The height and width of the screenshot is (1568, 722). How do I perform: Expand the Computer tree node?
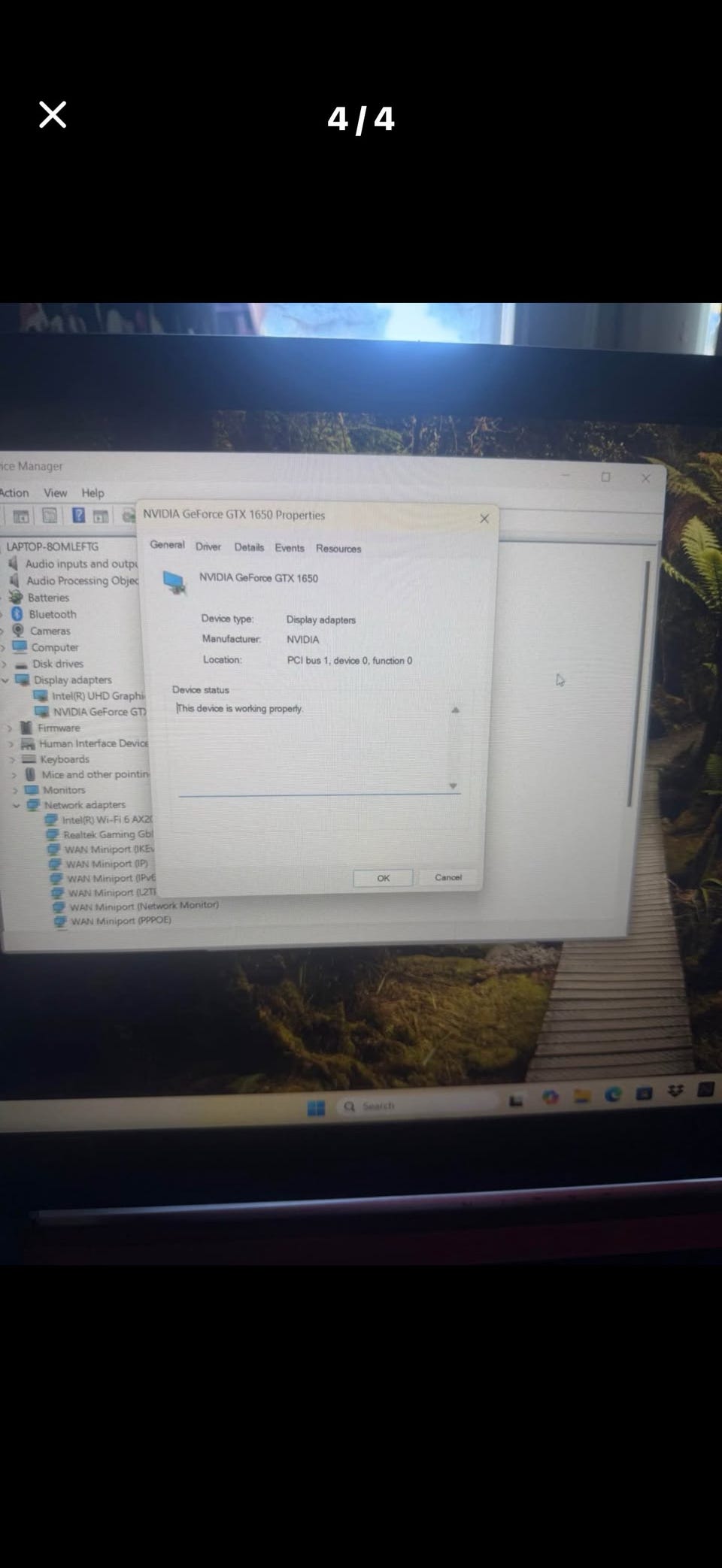3,647
